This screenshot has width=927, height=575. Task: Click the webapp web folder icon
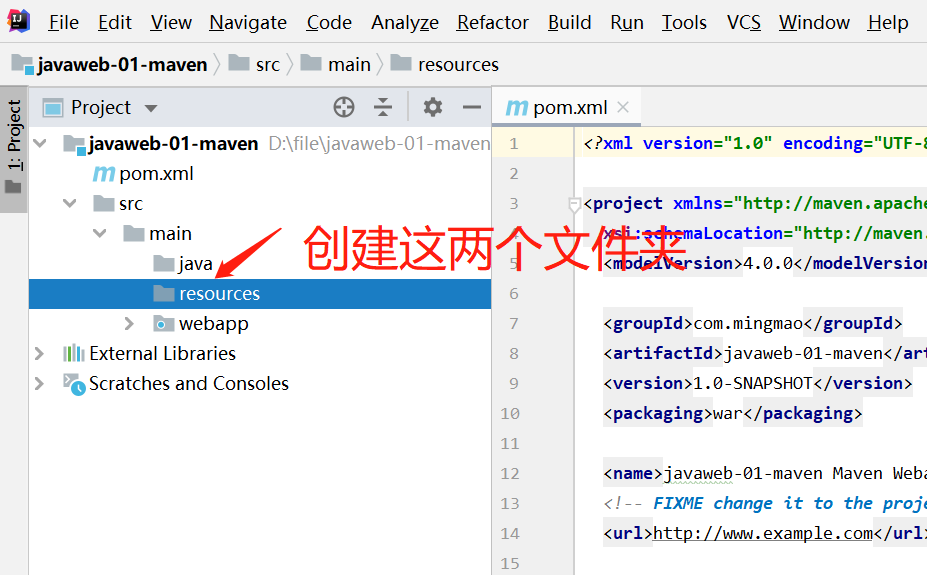[164, 323]
